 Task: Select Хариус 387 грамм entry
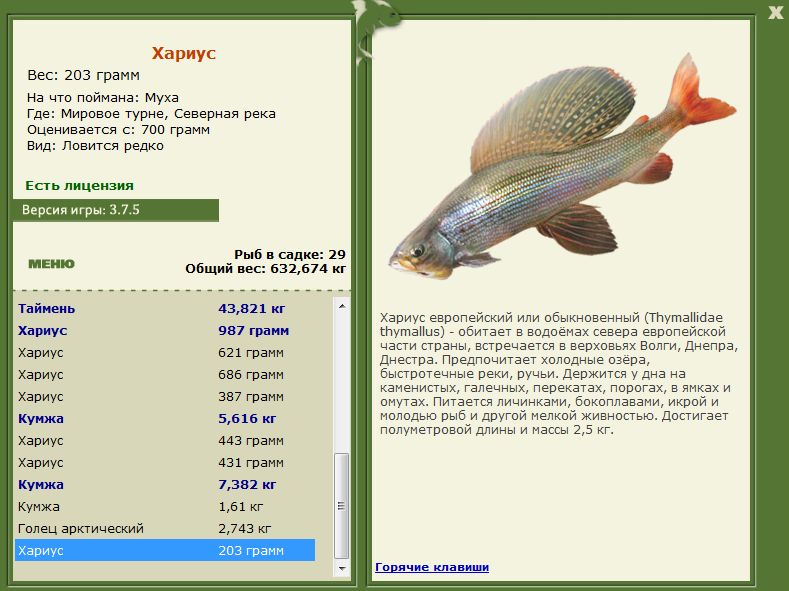click(x=165, y=396)
